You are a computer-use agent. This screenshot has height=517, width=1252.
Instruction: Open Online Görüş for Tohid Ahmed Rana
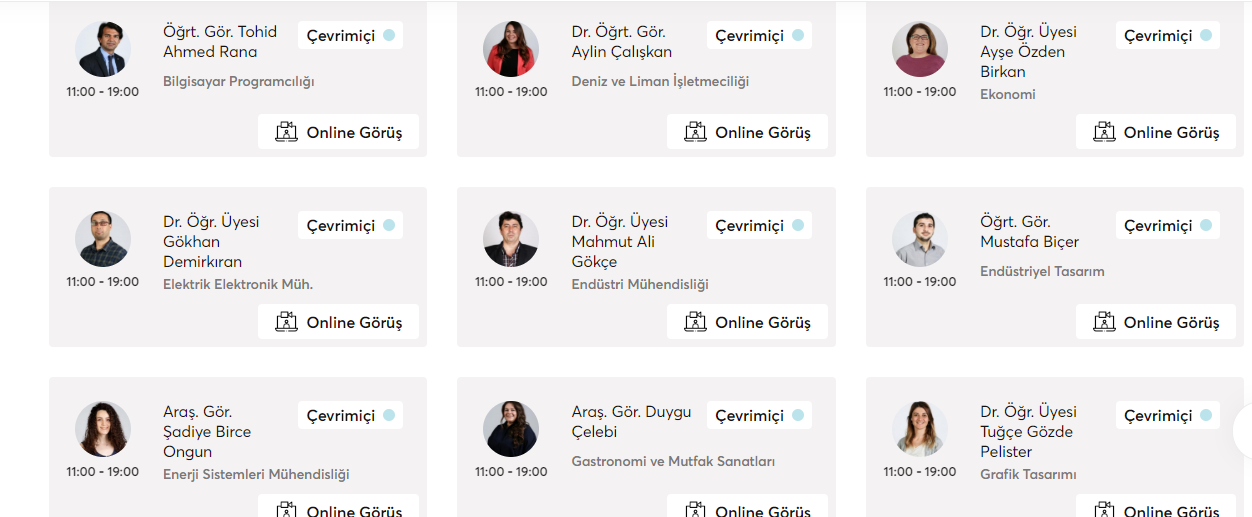tap(338, 132)
